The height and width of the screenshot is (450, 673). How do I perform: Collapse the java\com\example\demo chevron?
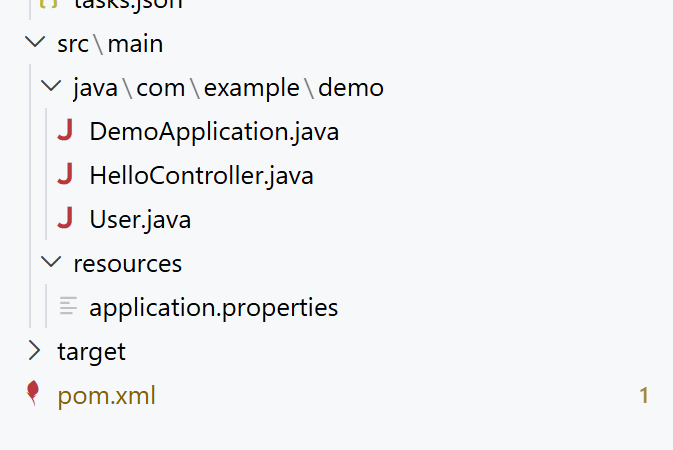[x=51, y=86]
